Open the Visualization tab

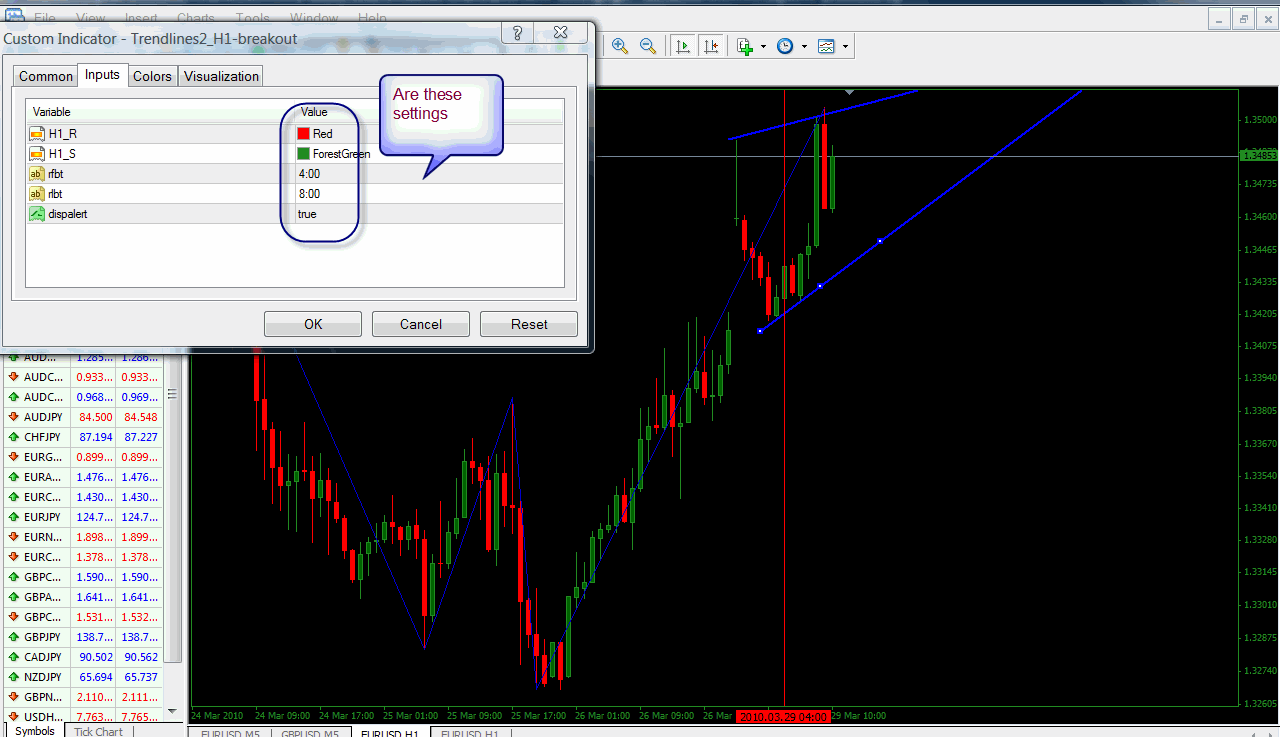(221, 76)
